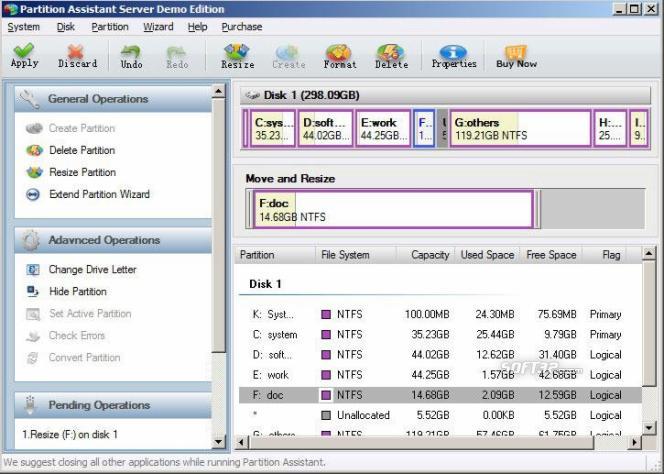Viewport: 664px width, 474px height.
Task: Open the System menu
Action: pyautogui.click(x=23, y=27)
